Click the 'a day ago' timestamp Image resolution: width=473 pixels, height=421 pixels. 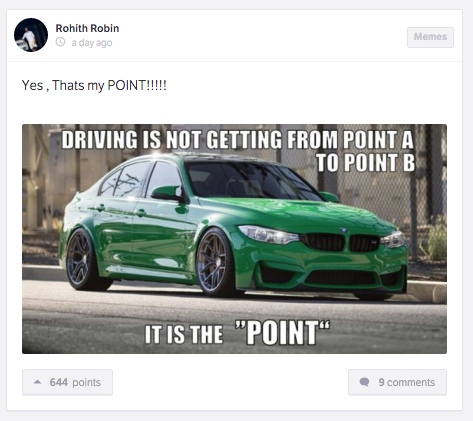tap(92, 43)
